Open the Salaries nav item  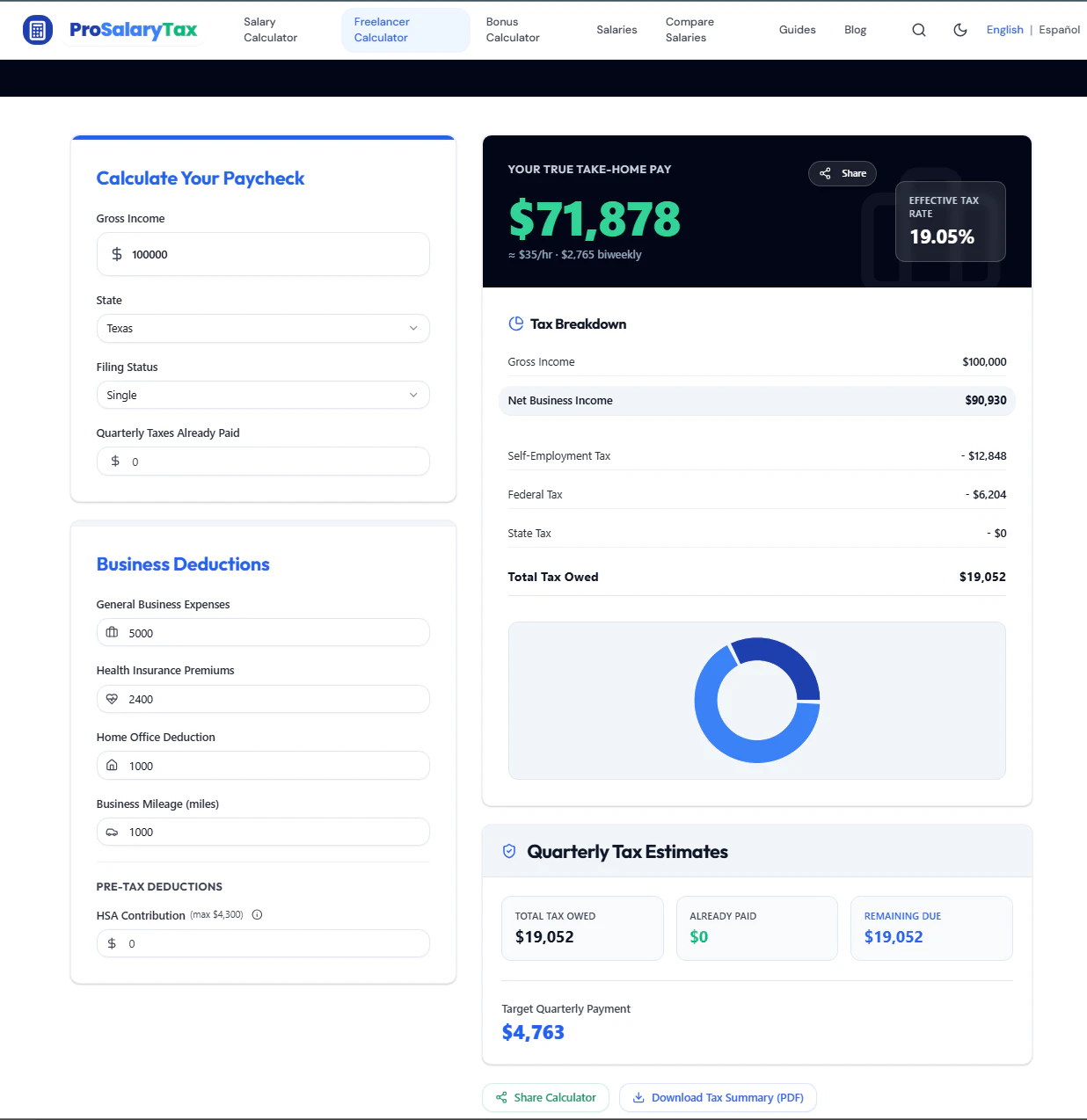pyautogui.click(x=616, y=30)
